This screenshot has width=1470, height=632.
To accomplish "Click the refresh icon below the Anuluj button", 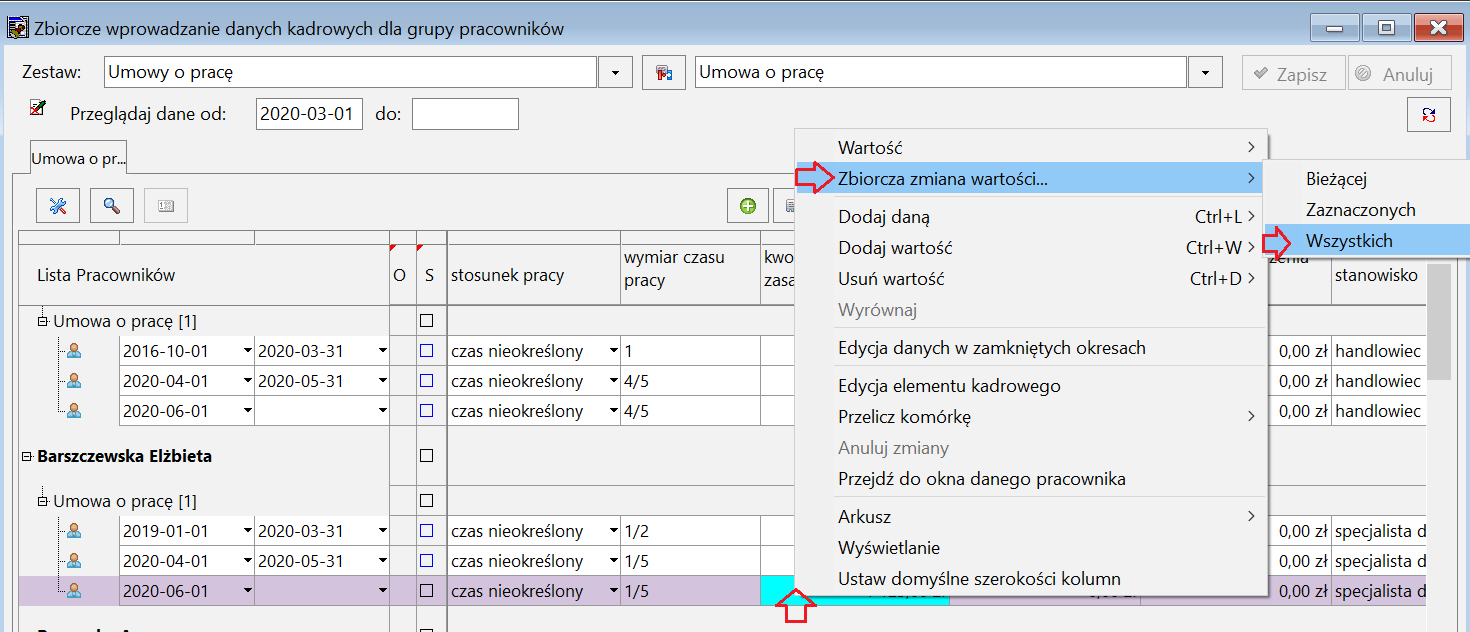I will tap(1428, 114).
